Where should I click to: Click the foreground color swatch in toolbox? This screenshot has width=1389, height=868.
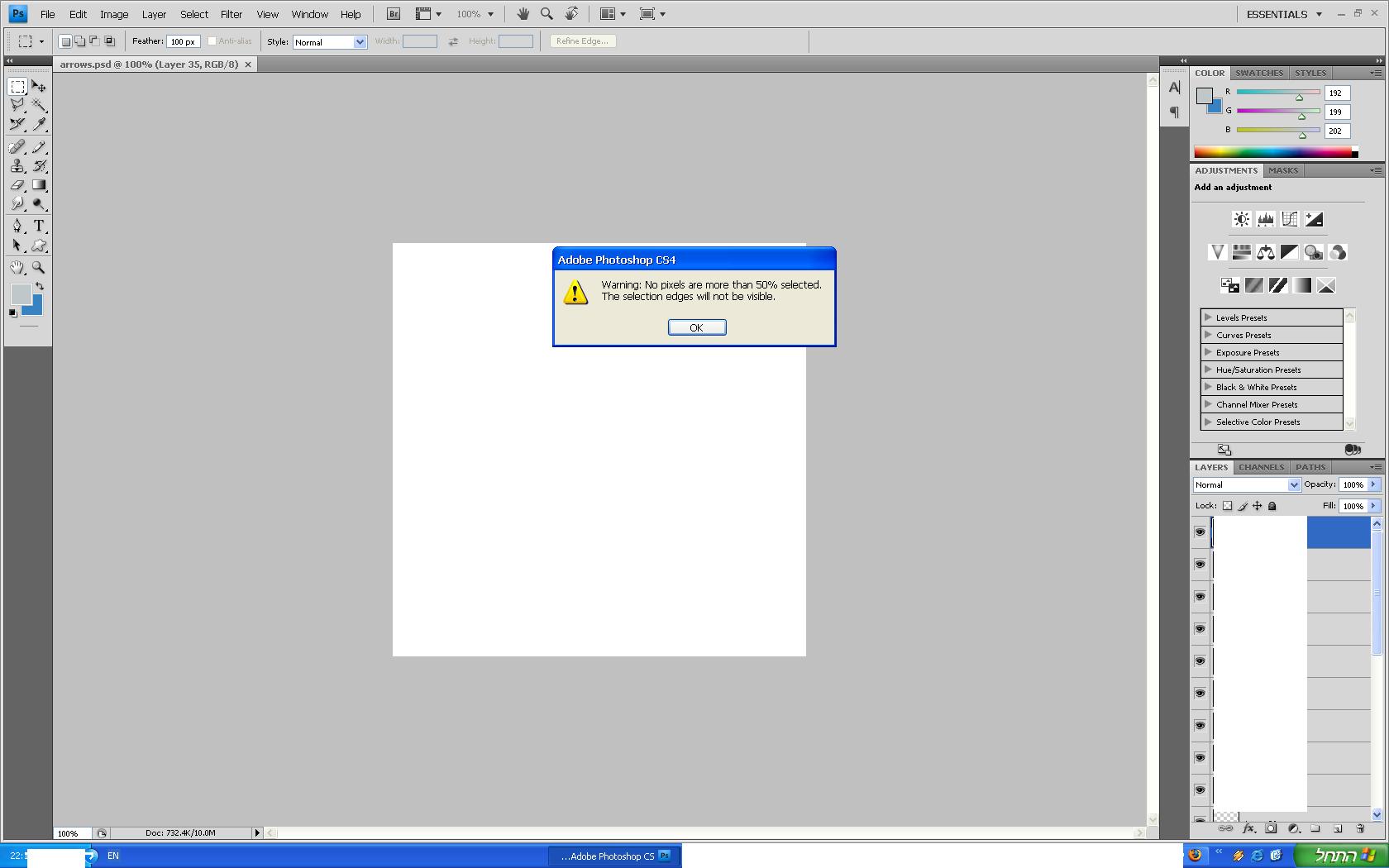[x=20, y=293]
